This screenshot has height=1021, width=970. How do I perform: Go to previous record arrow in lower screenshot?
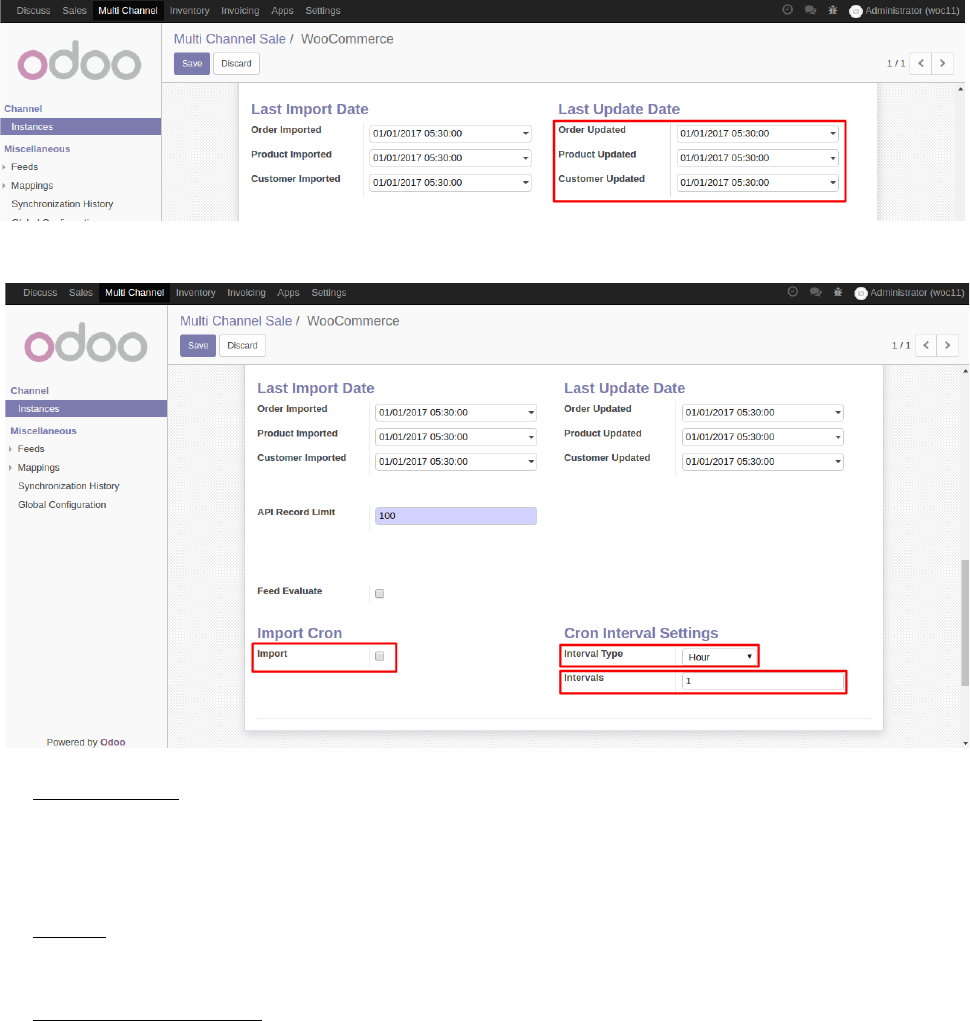[x=926, y=345]
